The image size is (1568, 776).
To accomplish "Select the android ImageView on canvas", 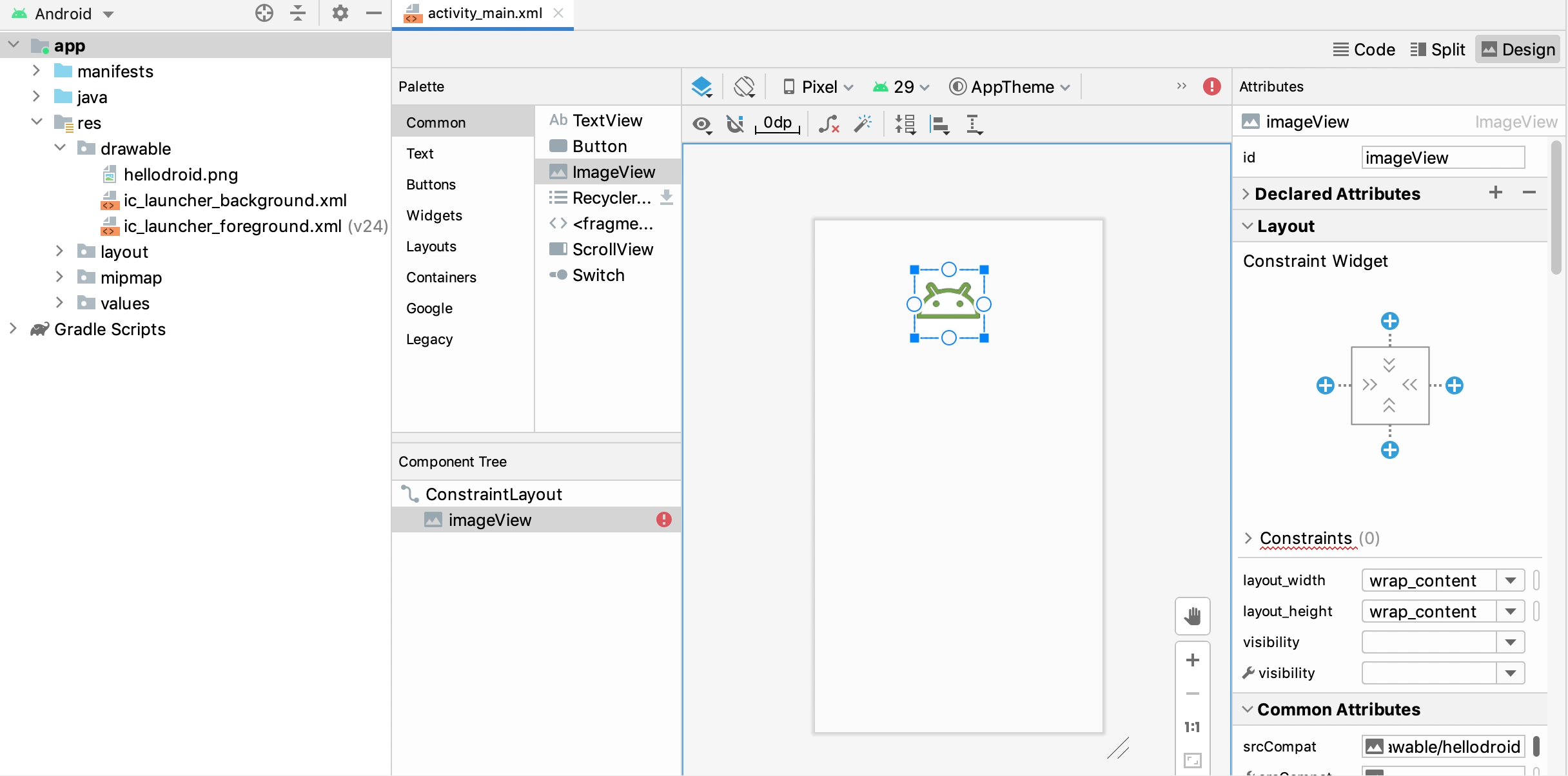I will [x=949, y=304].
